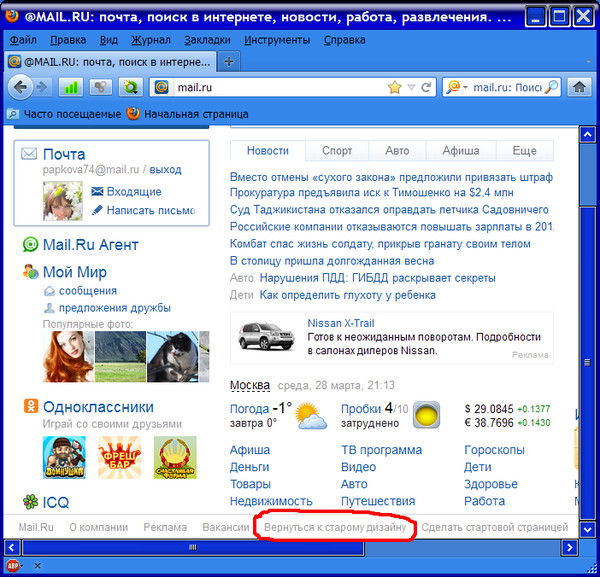Image resolution: width=600 pixels, height=577 pixels.
Task: Bookmark this page with the star icon
Action: [x=395, y=87]
